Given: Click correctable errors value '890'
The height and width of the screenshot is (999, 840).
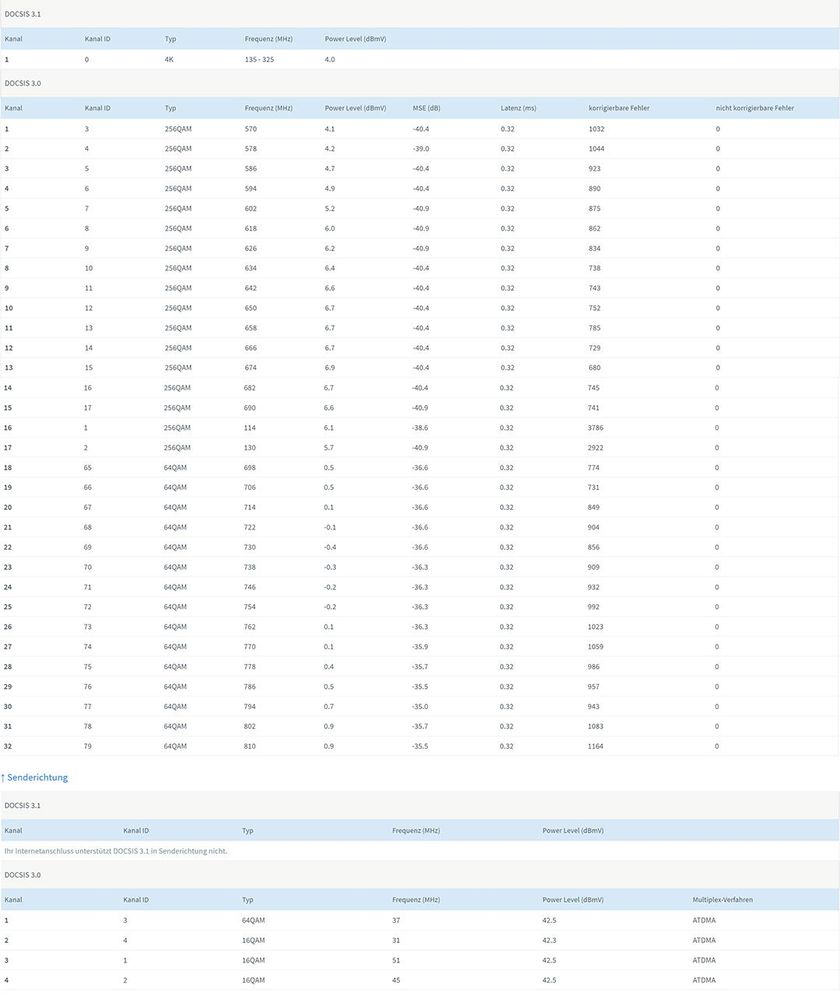Looking at the screenshot, I should tap(595, 189).
